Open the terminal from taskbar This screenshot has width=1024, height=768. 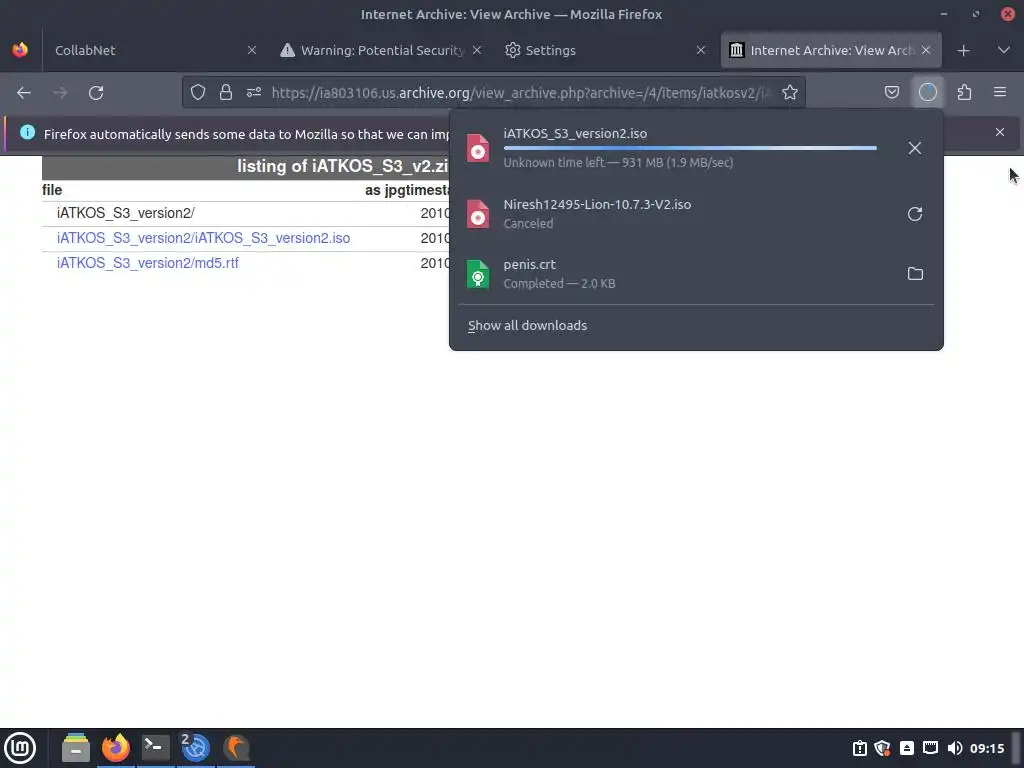(155, 748)
